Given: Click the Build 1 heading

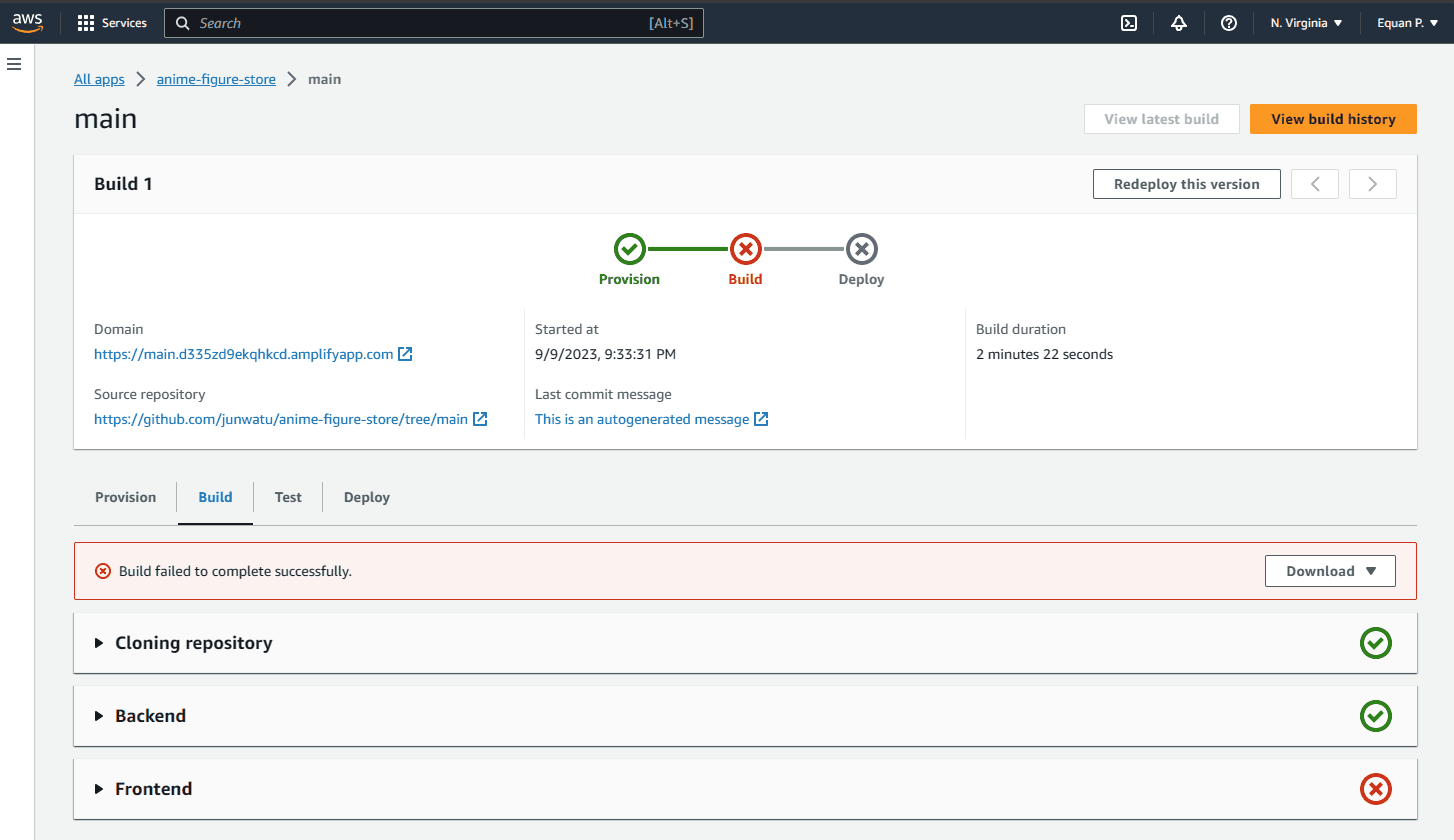Looking at the screenshot, I should pyautogui.click(x=124, y=184).
